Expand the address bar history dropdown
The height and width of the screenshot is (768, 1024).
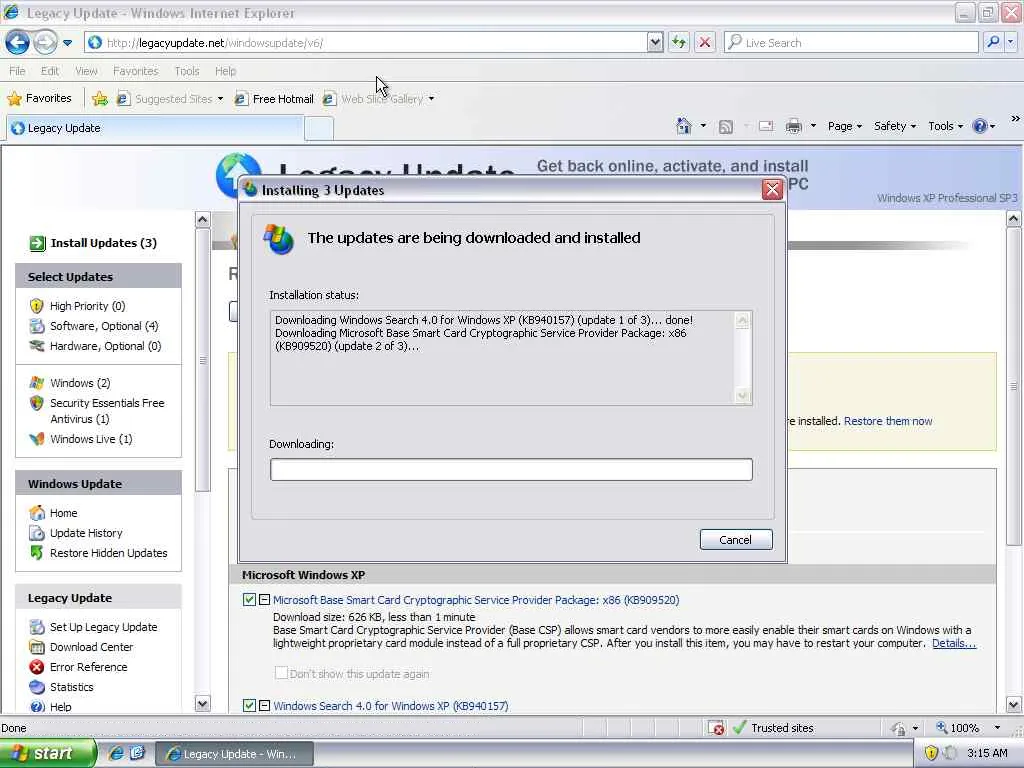coord(655,42)
